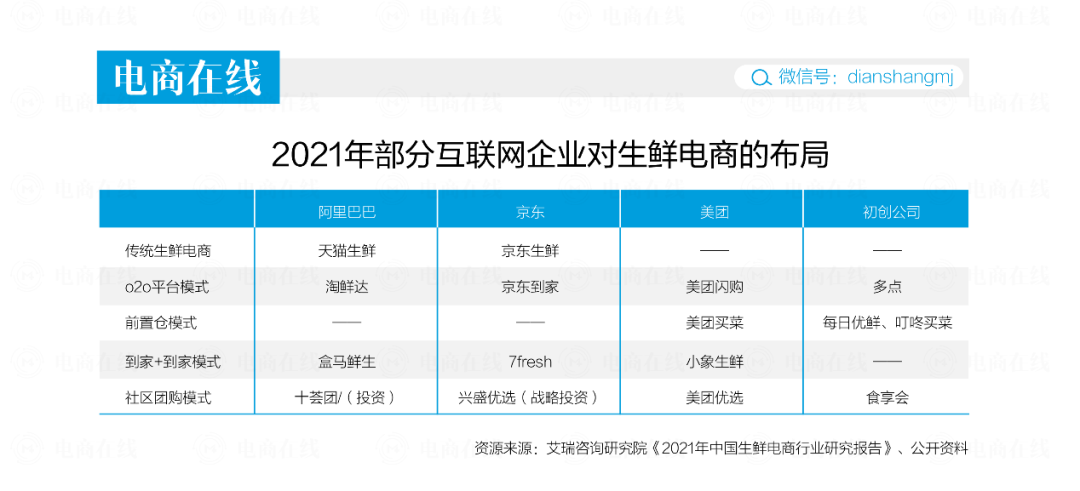Click the 淘鲜达 cell

click(346, 287)
